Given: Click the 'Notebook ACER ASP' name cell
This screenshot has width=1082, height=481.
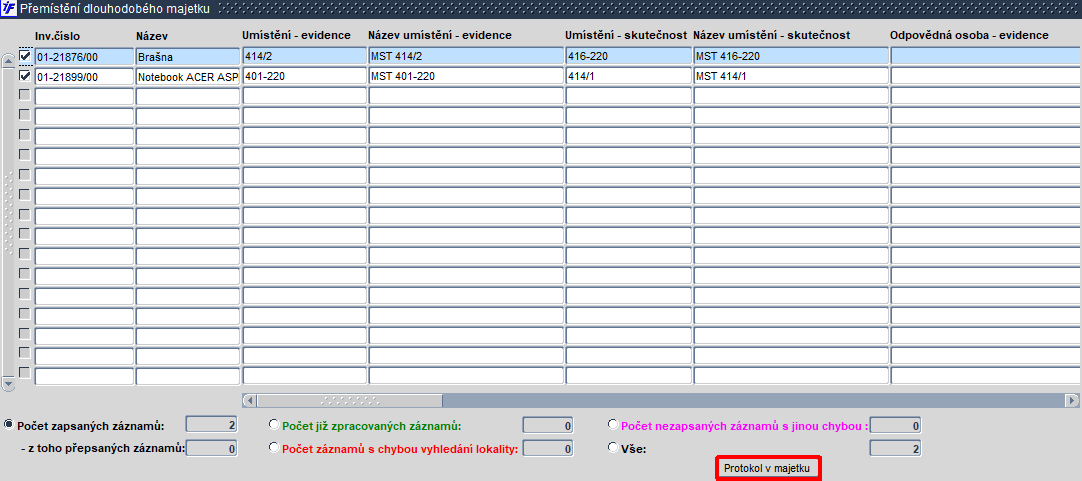Looking at the screenshot, I should coord(187,77).
